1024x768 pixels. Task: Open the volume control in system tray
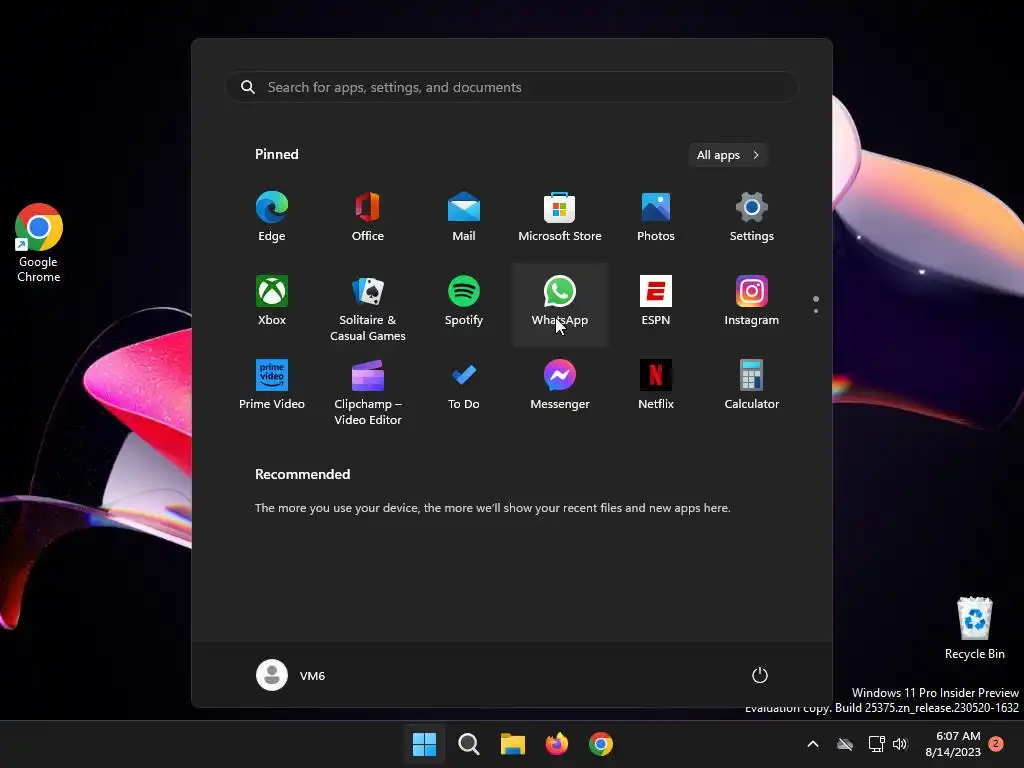(x=900, y=744)
